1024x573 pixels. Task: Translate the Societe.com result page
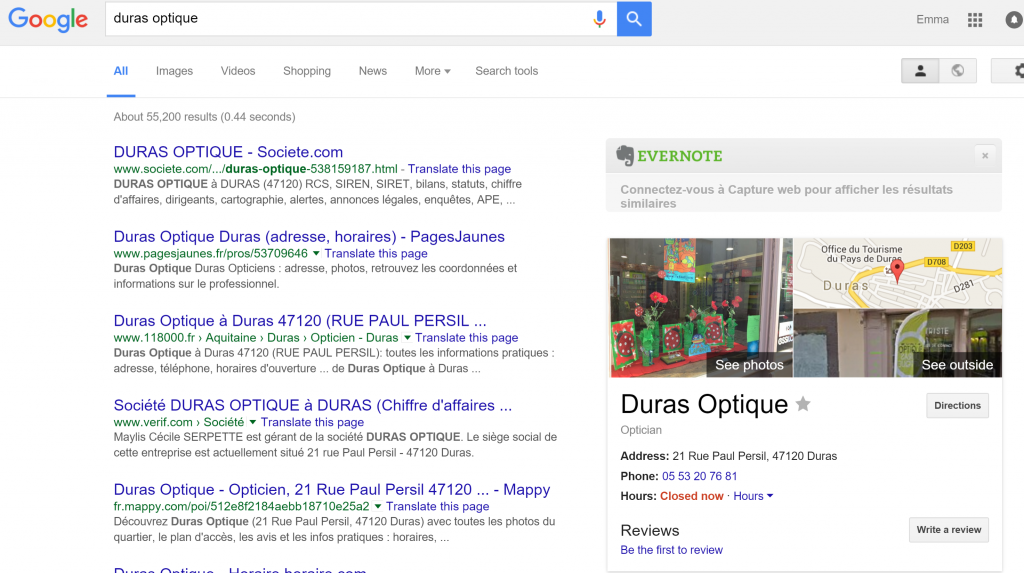[459, 169]
